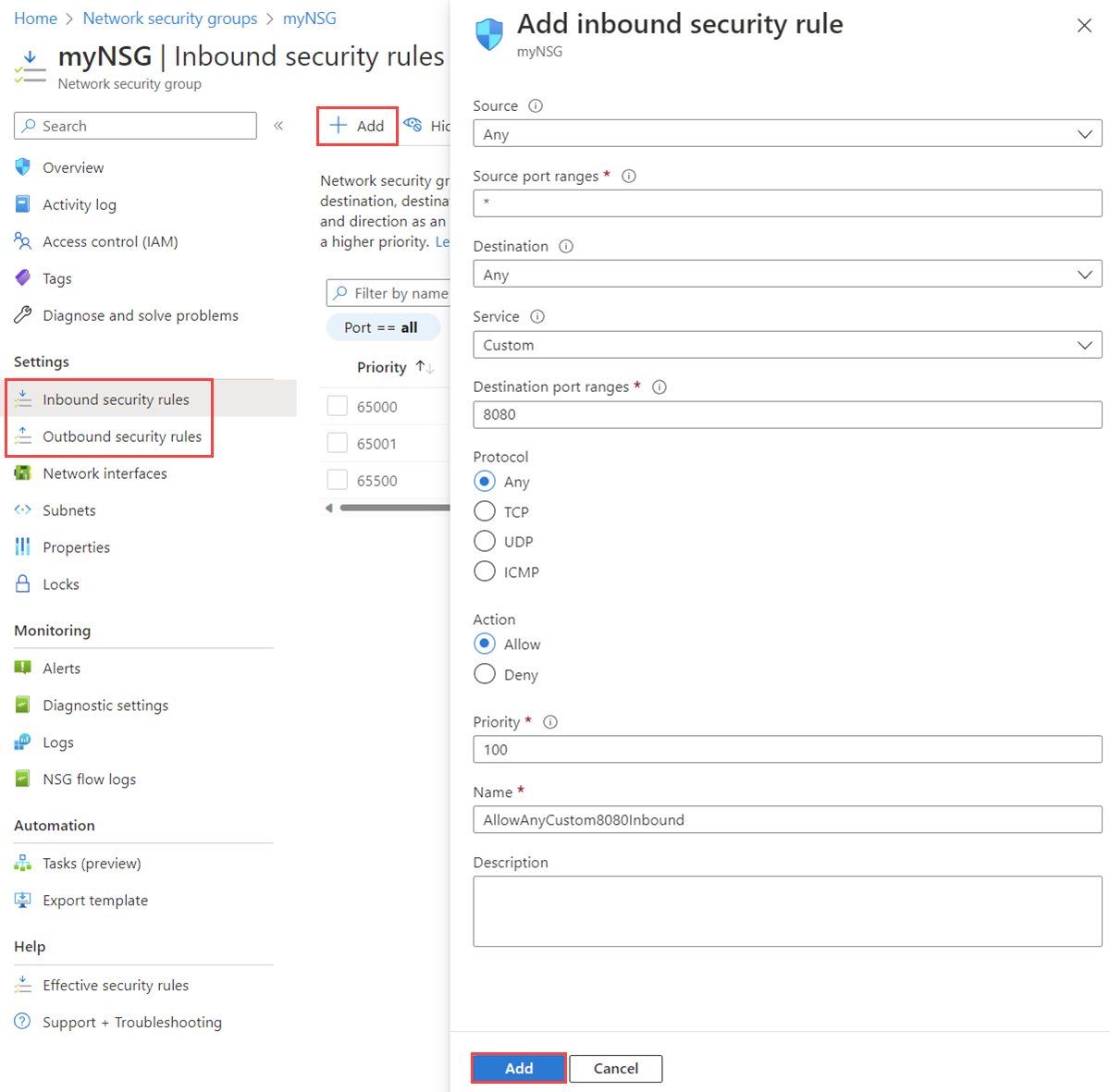Click the Access control (IAM) icon
The image size is (1110, 1092).
(23, 241)
